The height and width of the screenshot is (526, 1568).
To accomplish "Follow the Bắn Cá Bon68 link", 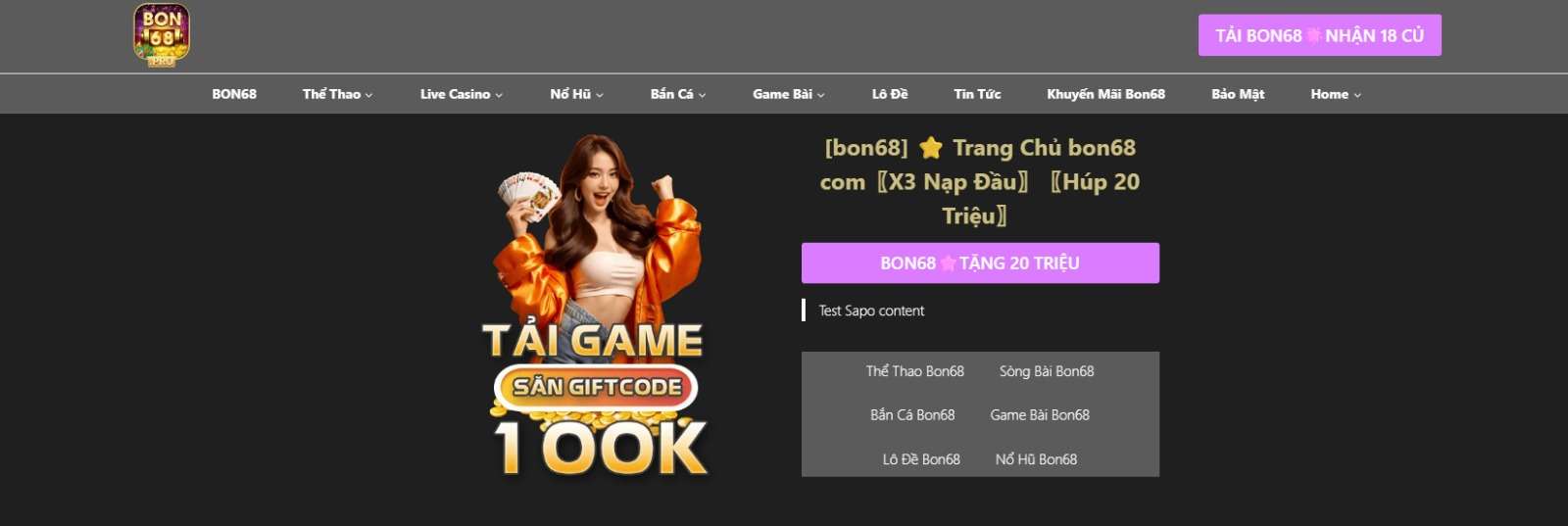I will [912, 415].
